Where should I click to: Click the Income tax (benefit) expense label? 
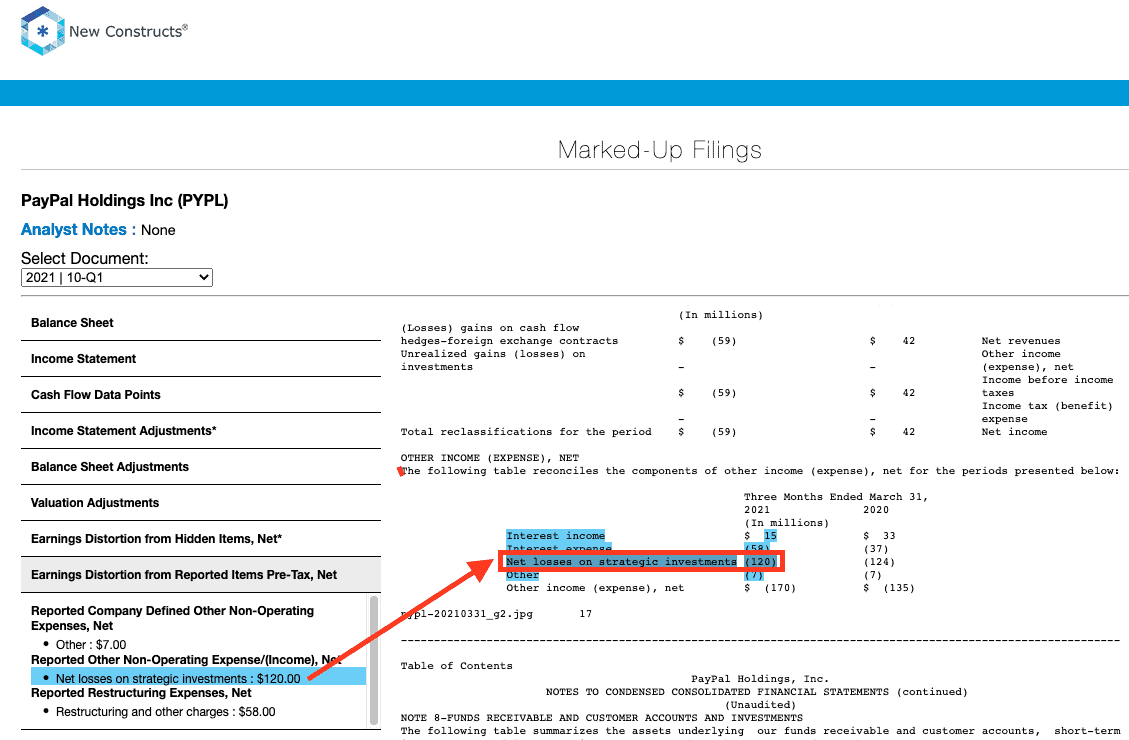[x=1047, y=412]
